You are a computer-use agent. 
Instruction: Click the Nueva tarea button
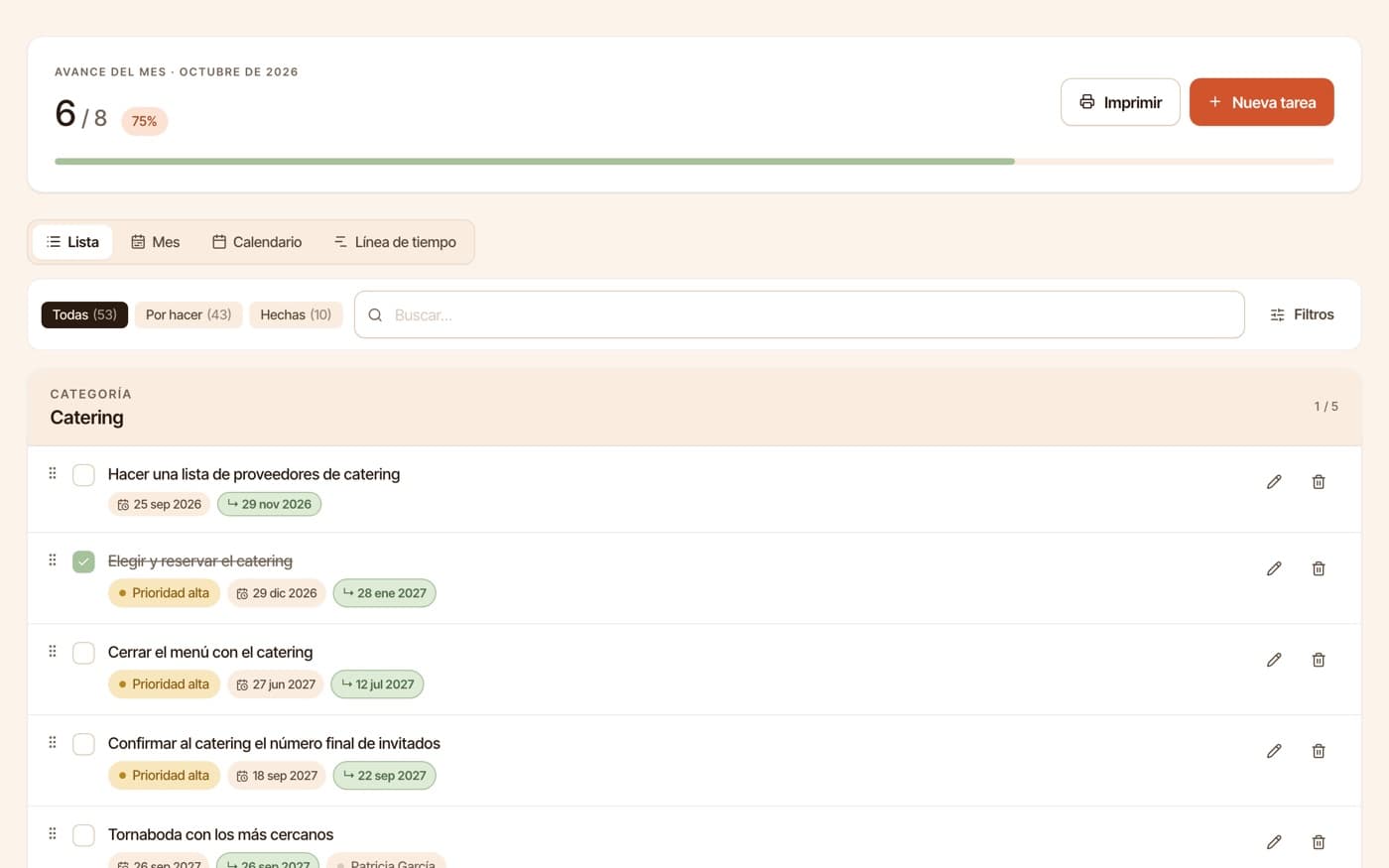click(x=1261, y=102)
